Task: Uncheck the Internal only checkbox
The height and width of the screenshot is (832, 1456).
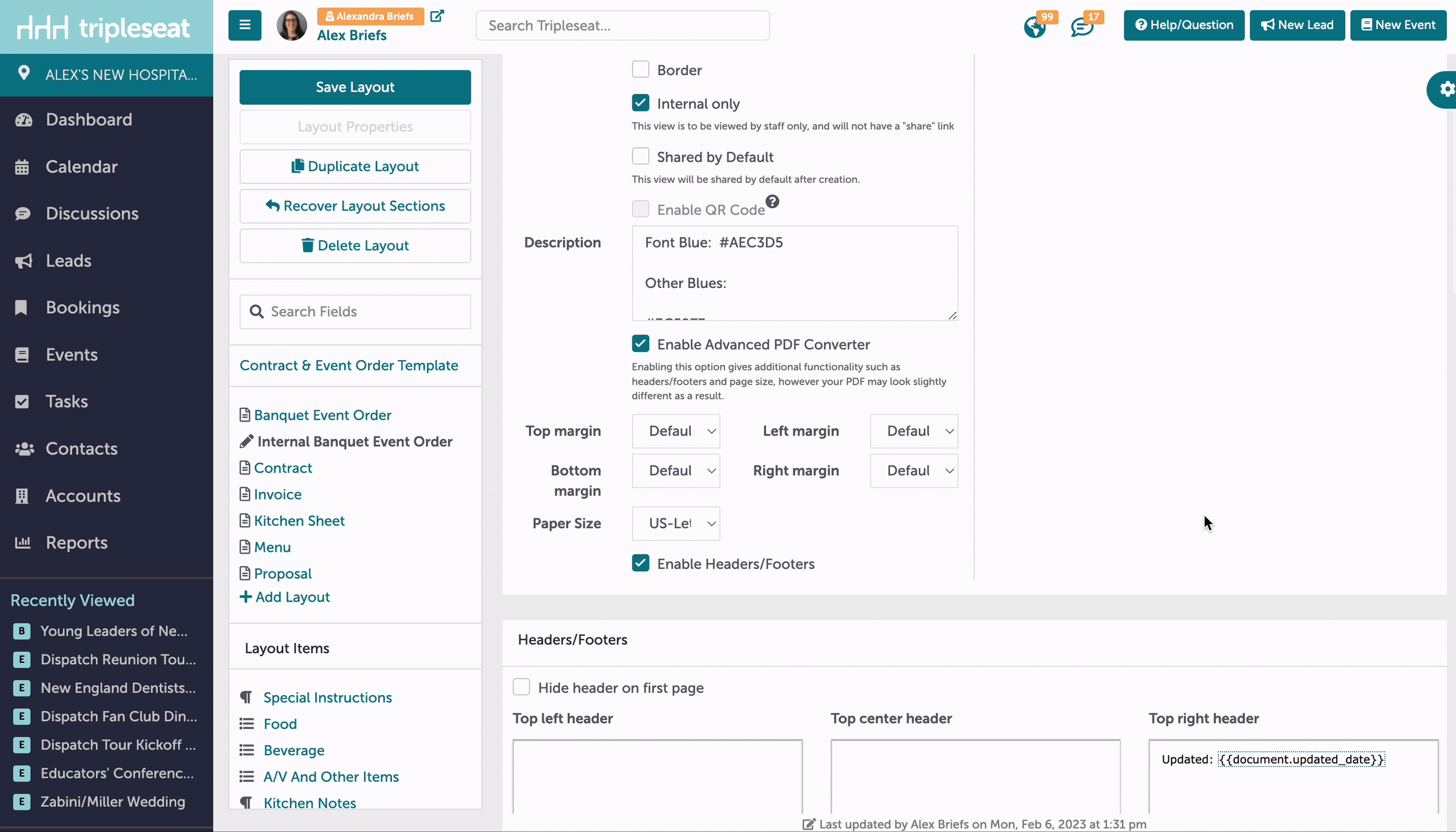Action: coord(640,103)
